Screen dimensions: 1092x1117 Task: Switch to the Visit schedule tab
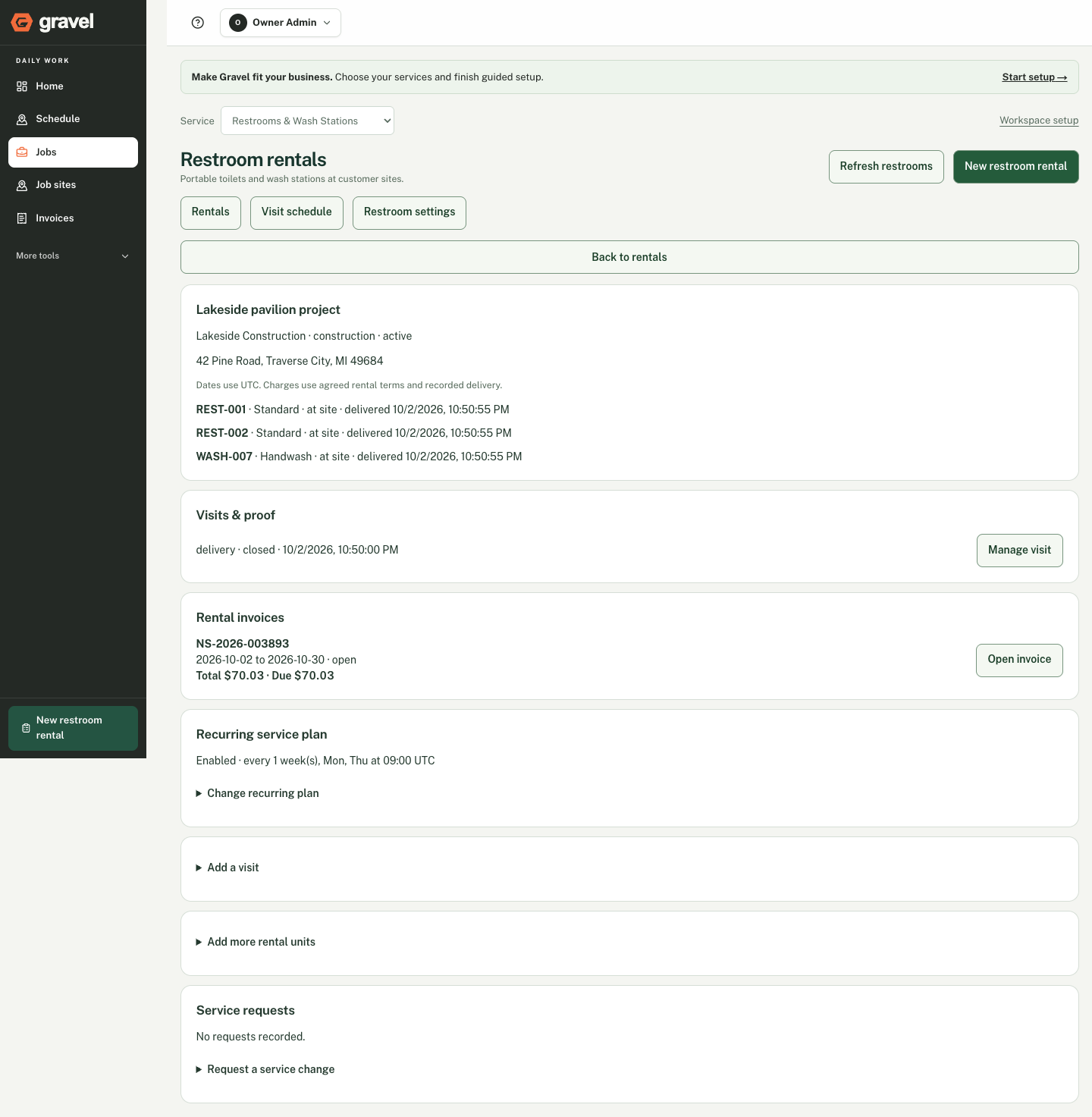click(297, 213)
